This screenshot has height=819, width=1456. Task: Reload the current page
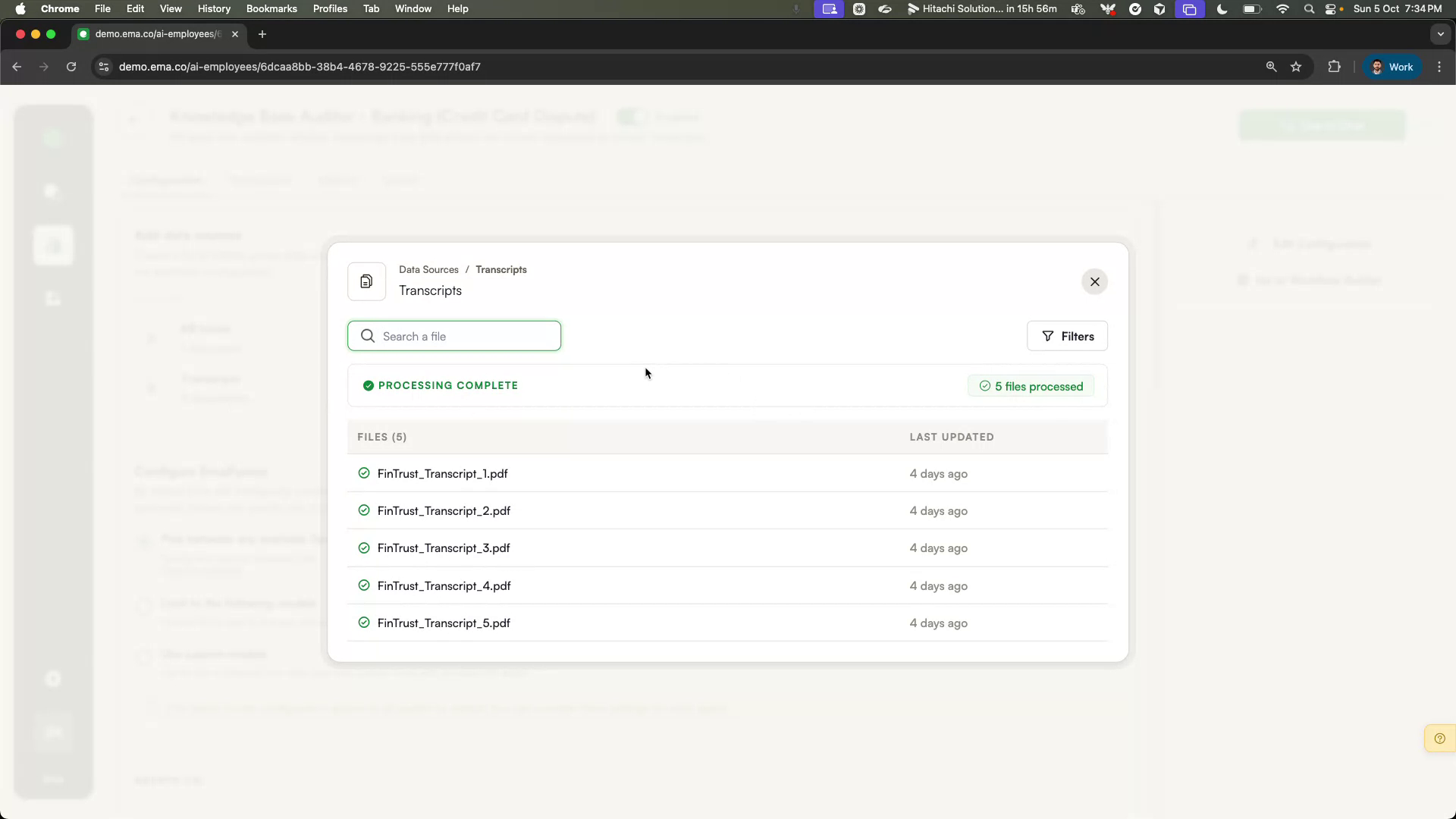click(71, 67)
